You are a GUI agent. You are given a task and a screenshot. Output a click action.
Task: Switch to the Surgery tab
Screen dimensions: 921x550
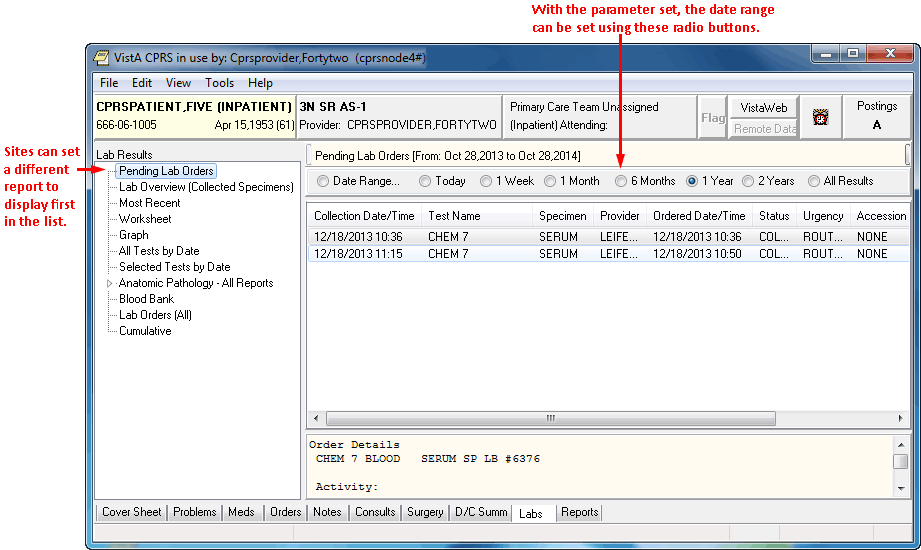pos(425,512)
